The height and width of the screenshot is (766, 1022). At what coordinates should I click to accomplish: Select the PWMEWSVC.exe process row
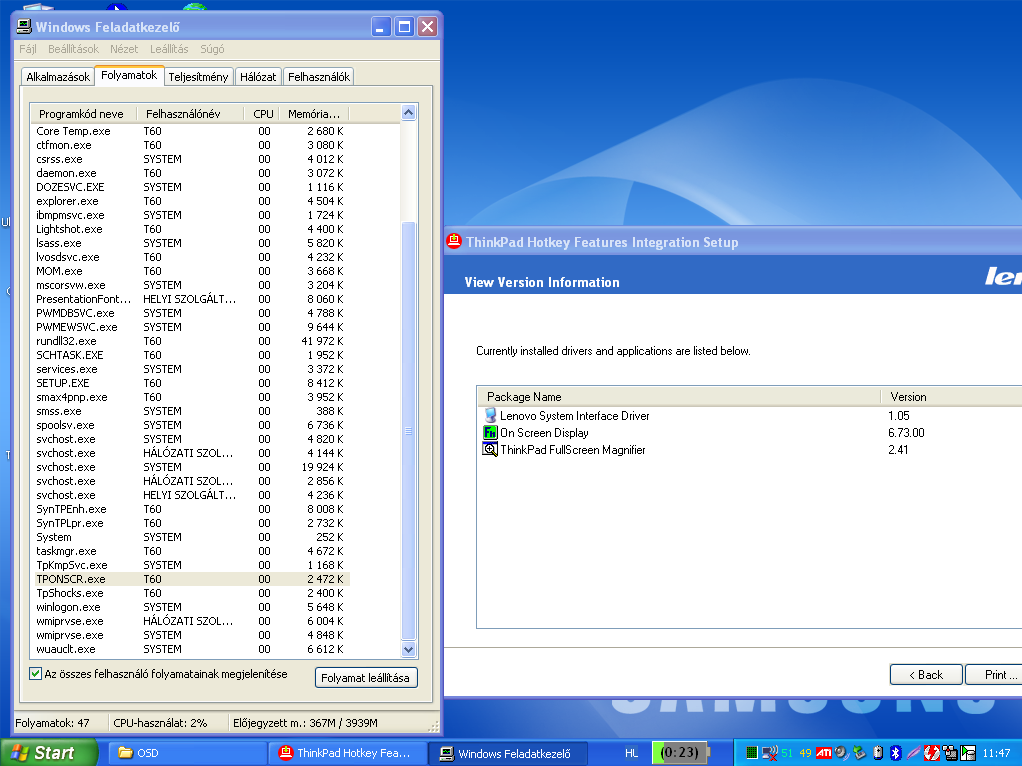tap(192, 327)
